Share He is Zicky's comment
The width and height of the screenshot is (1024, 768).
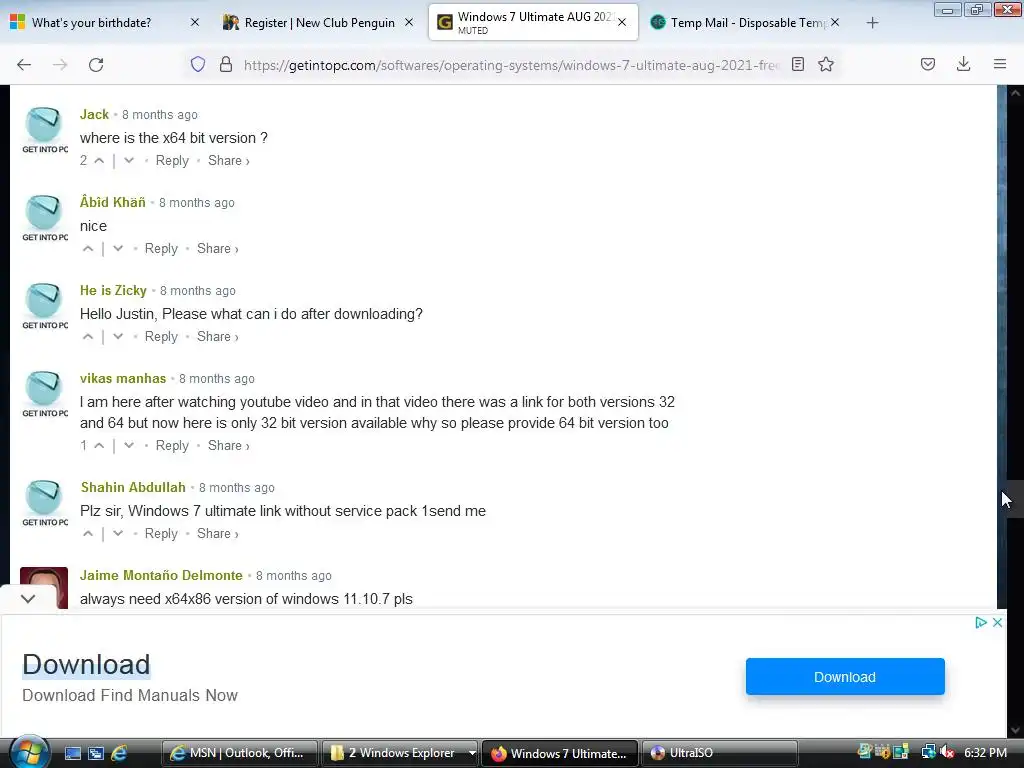click(217, 337)
